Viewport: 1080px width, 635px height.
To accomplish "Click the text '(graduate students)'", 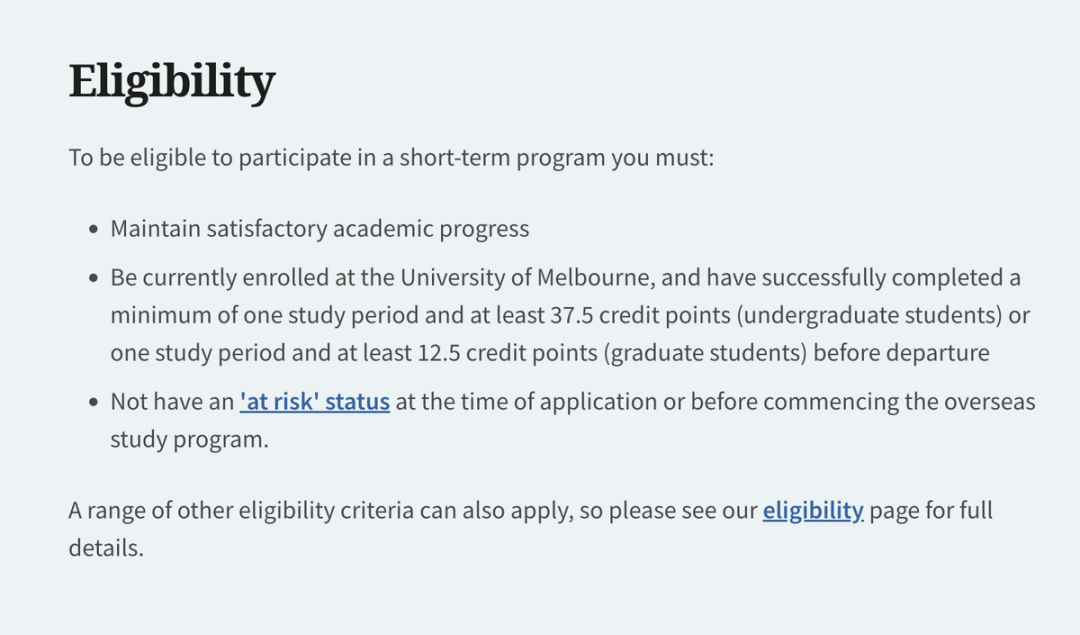I will tap(705, 353).
